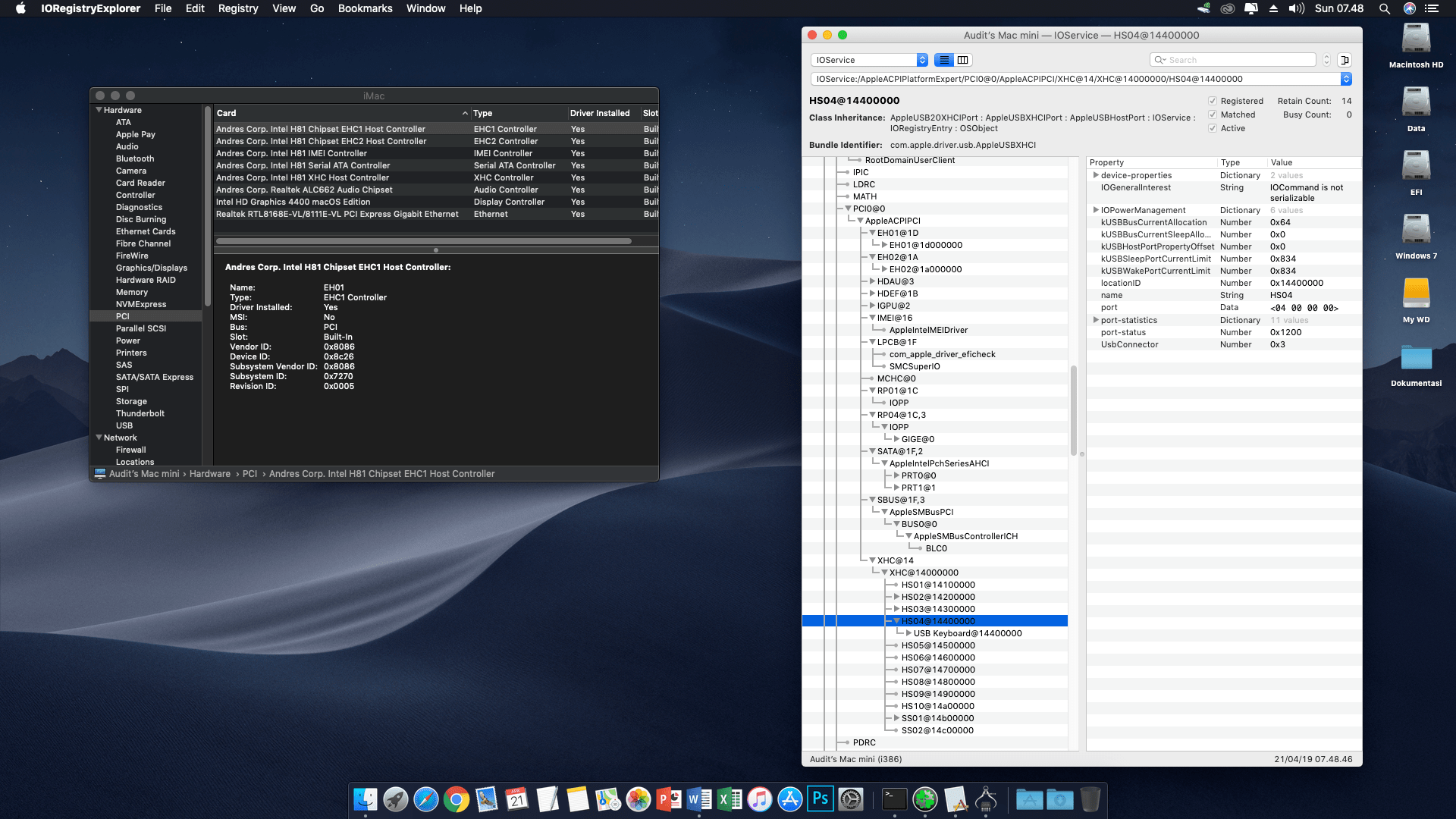Image resolution: width=1456 pixels, height=819 pixels.
Task: Click the Property column header
Action: pyautogui.click(x=1151, y=162)
